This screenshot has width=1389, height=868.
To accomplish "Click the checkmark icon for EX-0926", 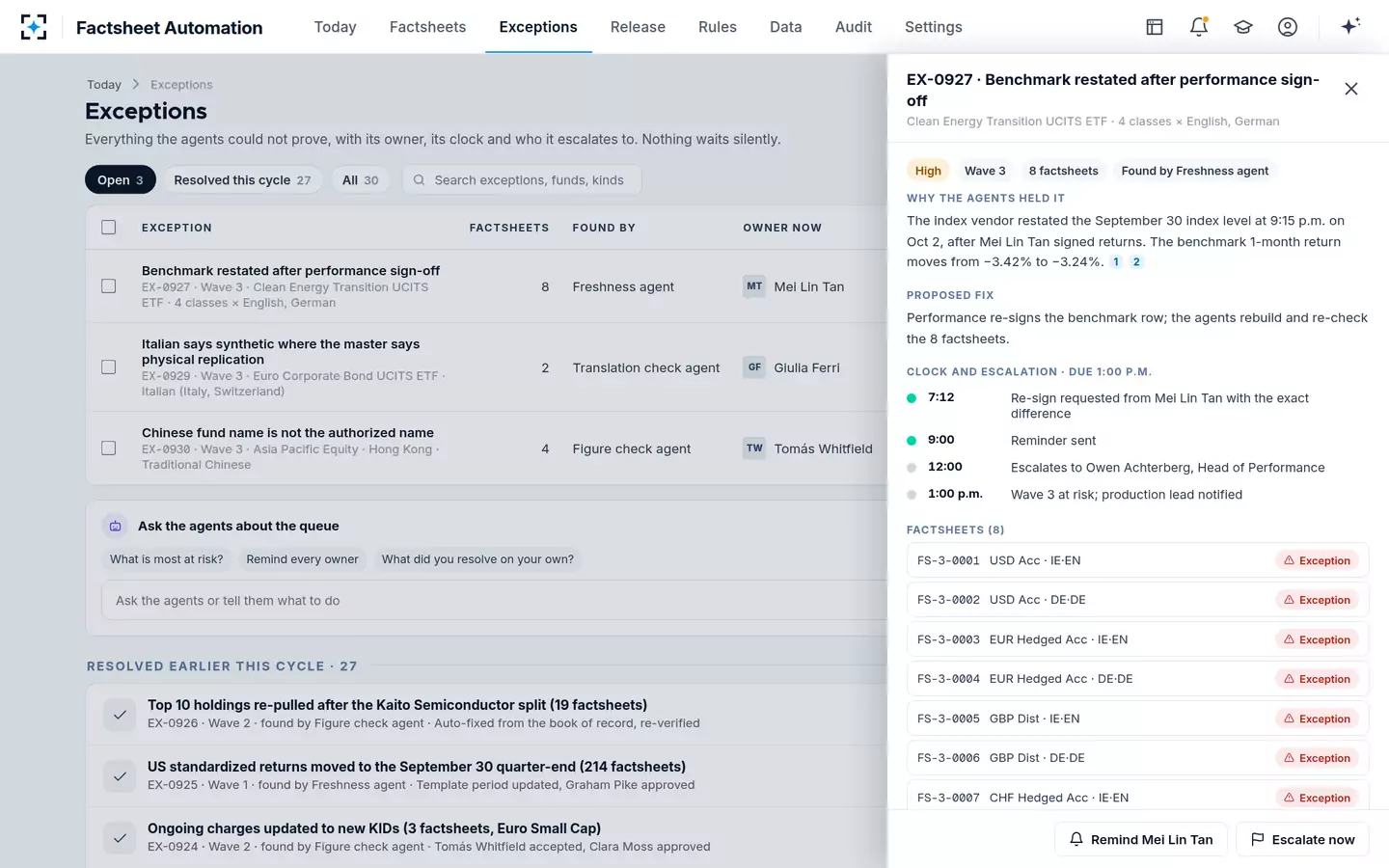I will point(120,715).
